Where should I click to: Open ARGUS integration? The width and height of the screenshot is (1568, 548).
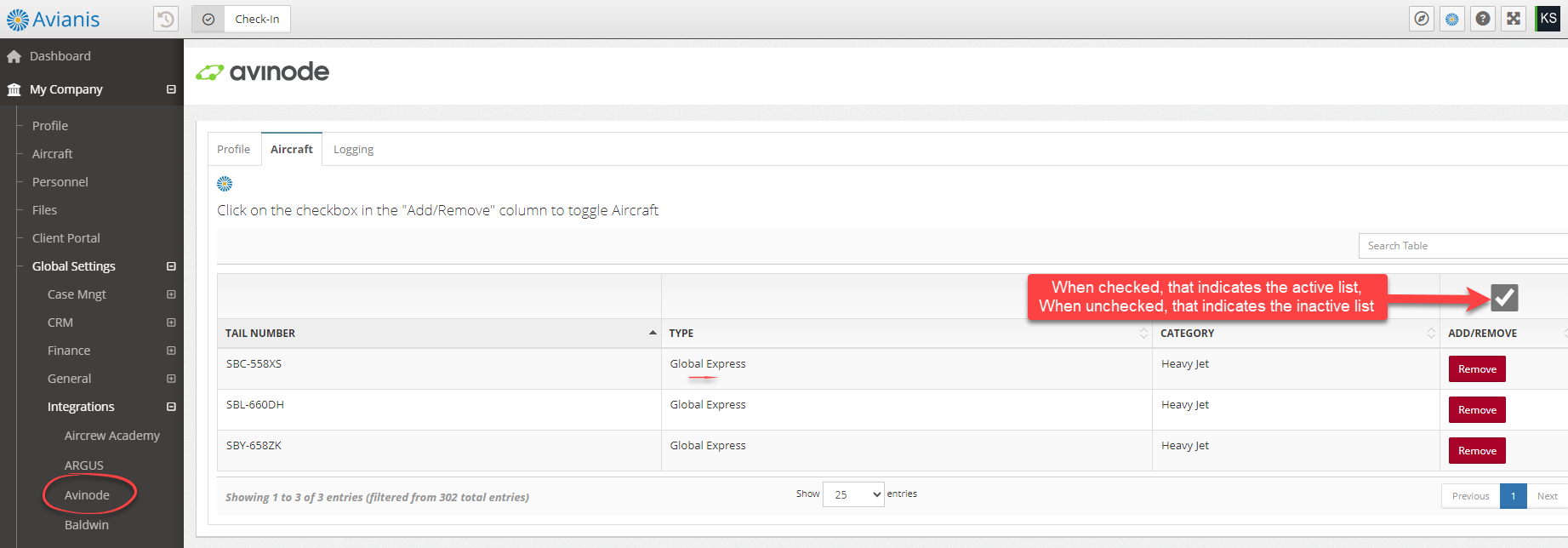83,465
